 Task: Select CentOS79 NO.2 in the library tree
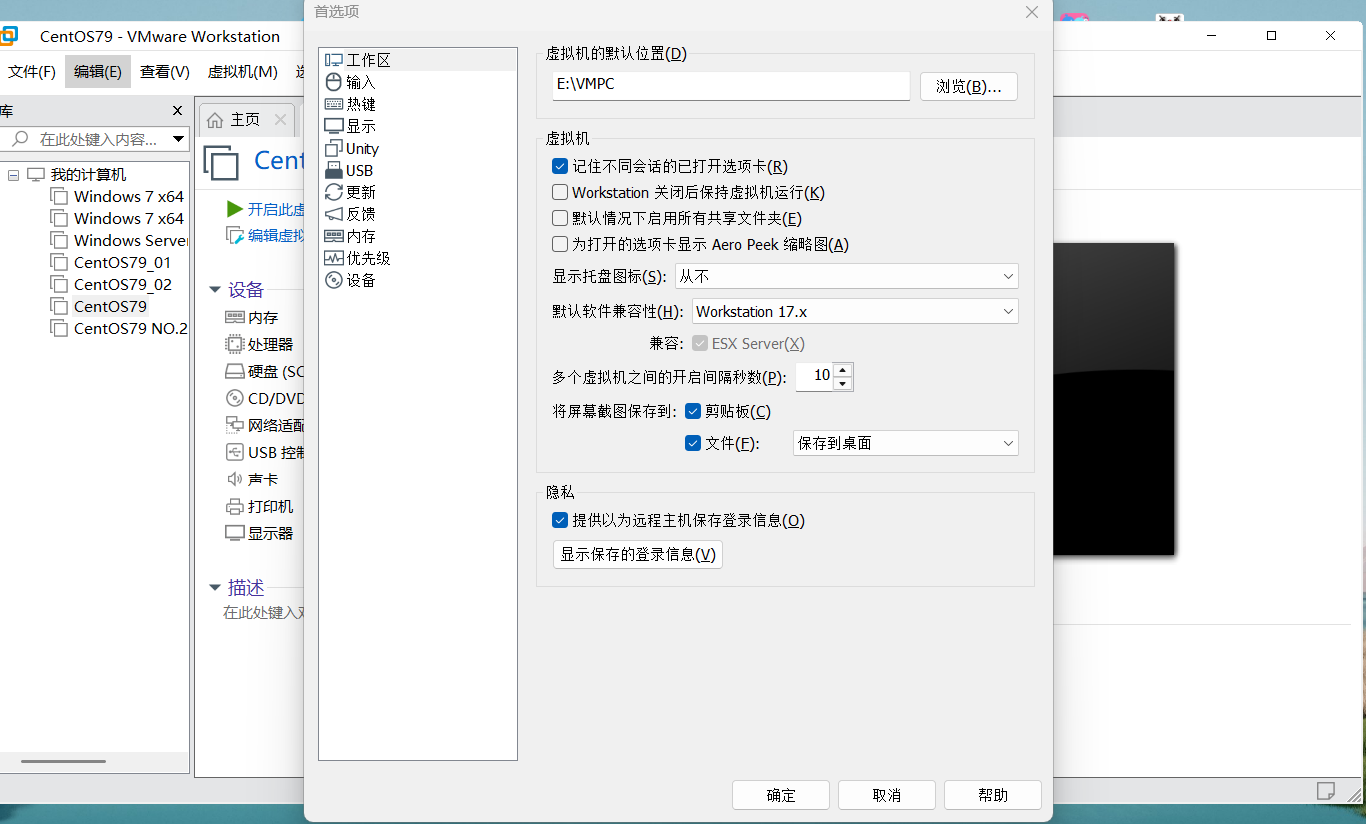[x=130, y=328]
